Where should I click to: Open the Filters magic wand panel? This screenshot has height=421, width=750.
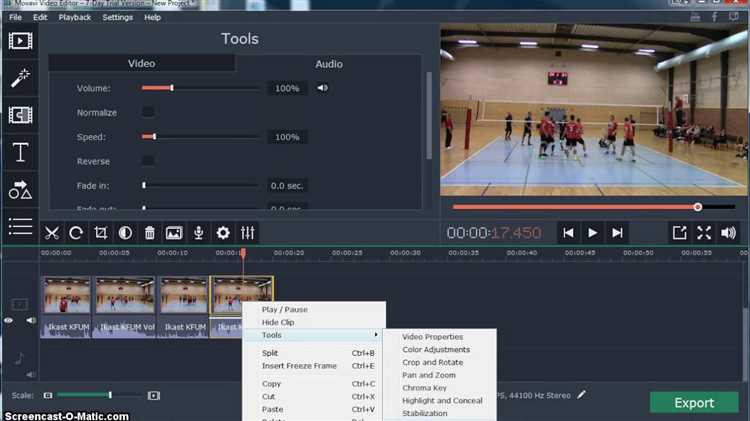point(20,78)
